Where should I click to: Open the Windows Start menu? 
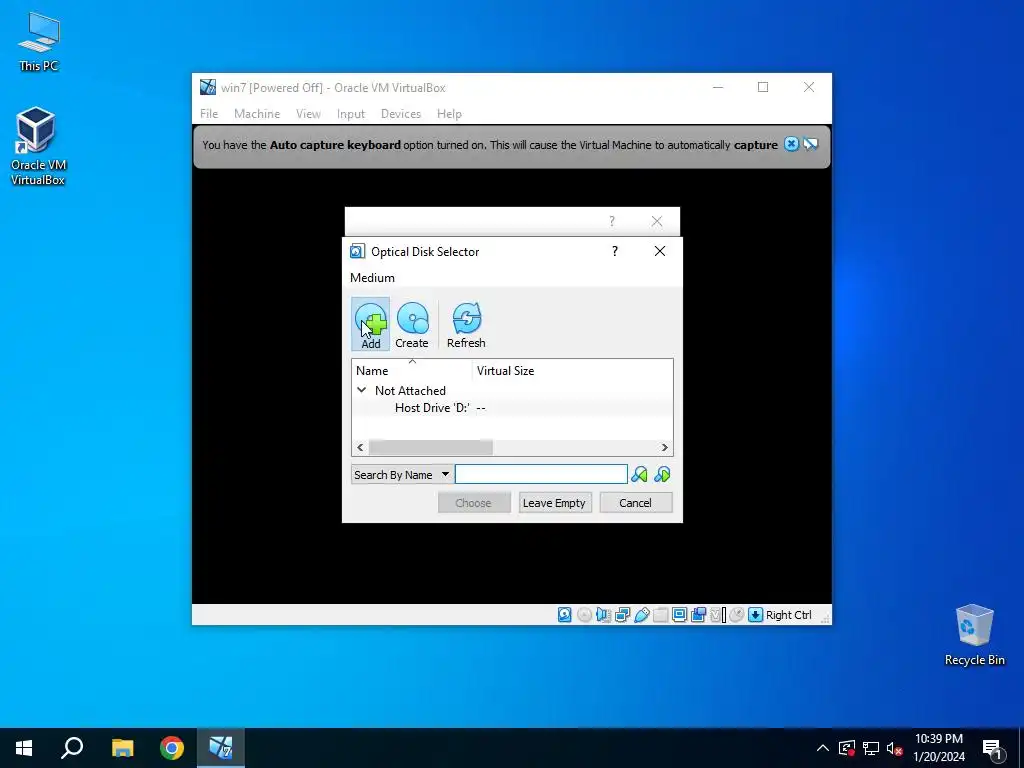click(24, 748)
